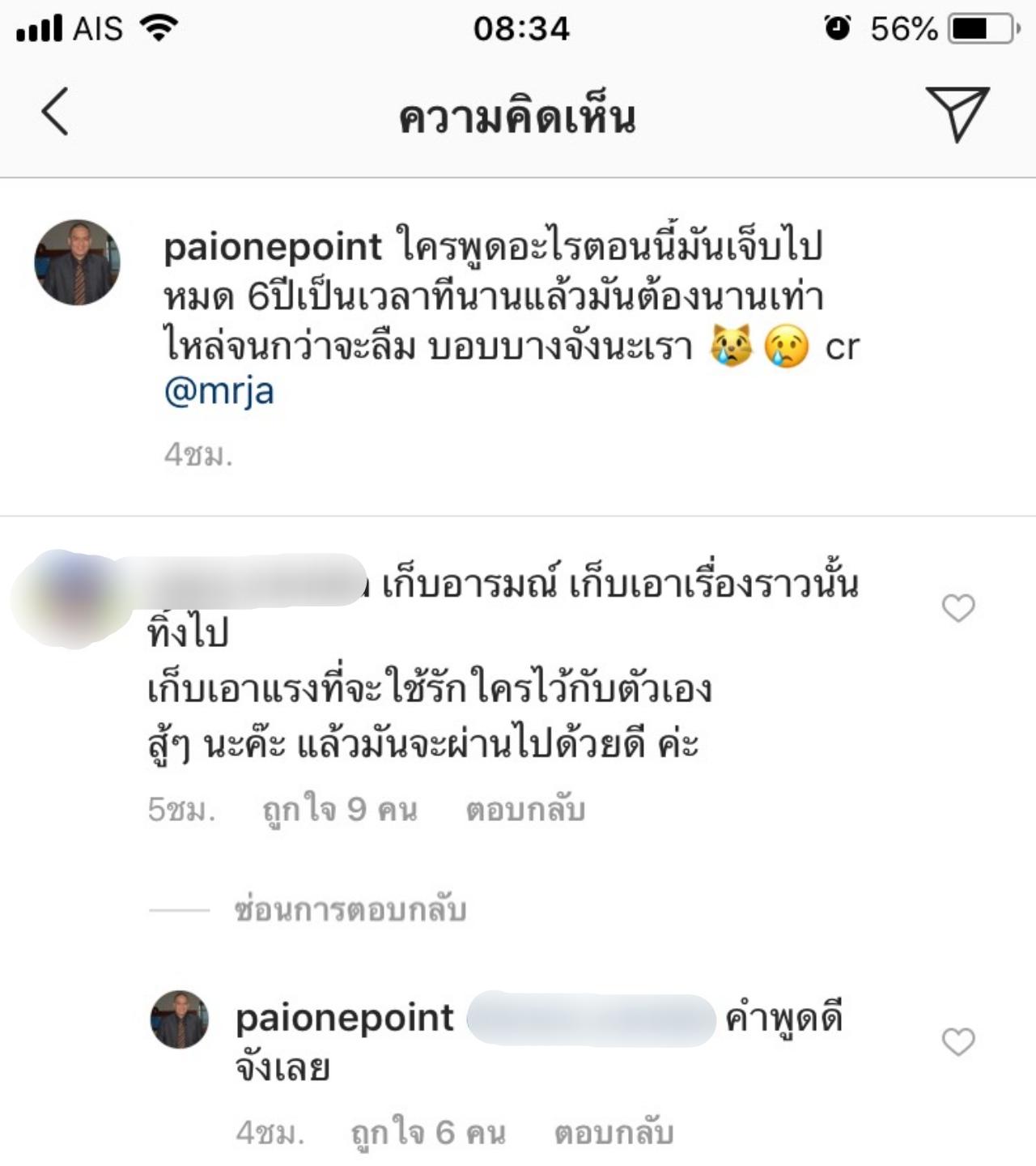Tap paionepoint username in reply
Screen dimensions: 1036x1166
(345, 1019)
